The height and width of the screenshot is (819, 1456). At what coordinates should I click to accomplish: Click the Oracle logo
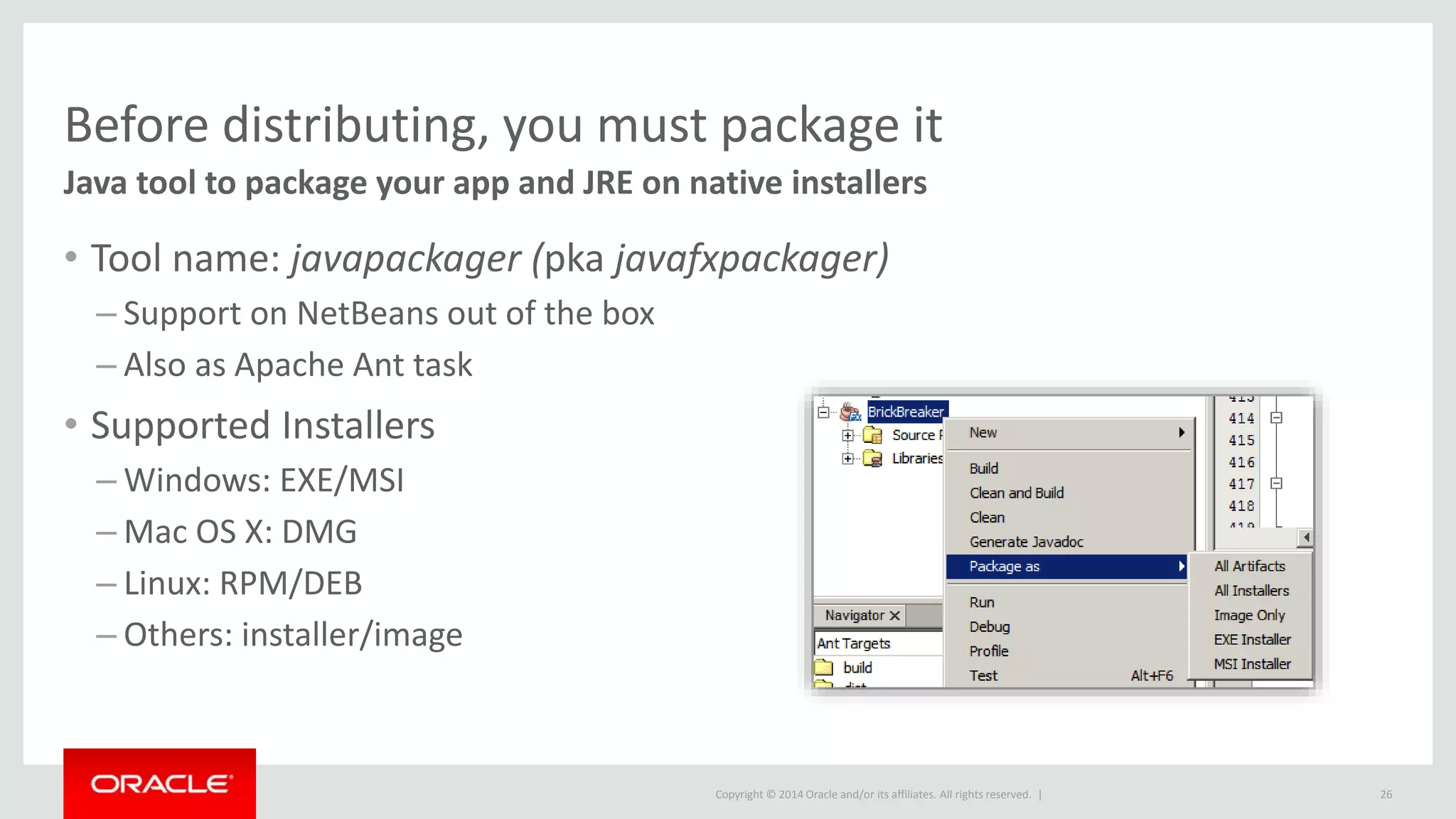pos(160,783)
